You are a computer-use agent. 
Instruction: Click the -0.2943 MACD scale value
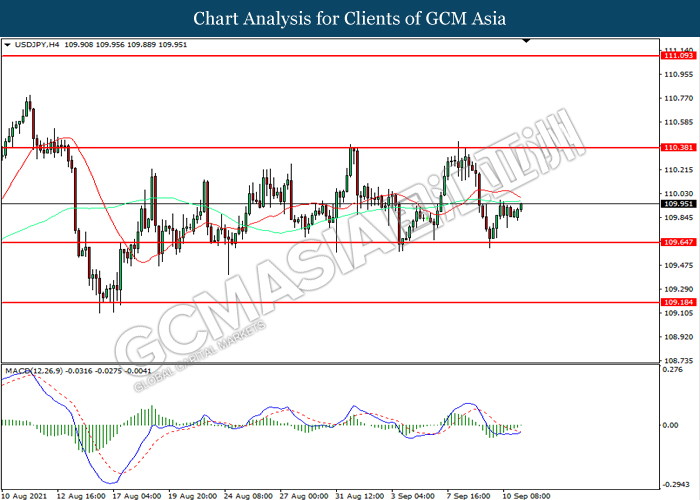tap(676, 484)
